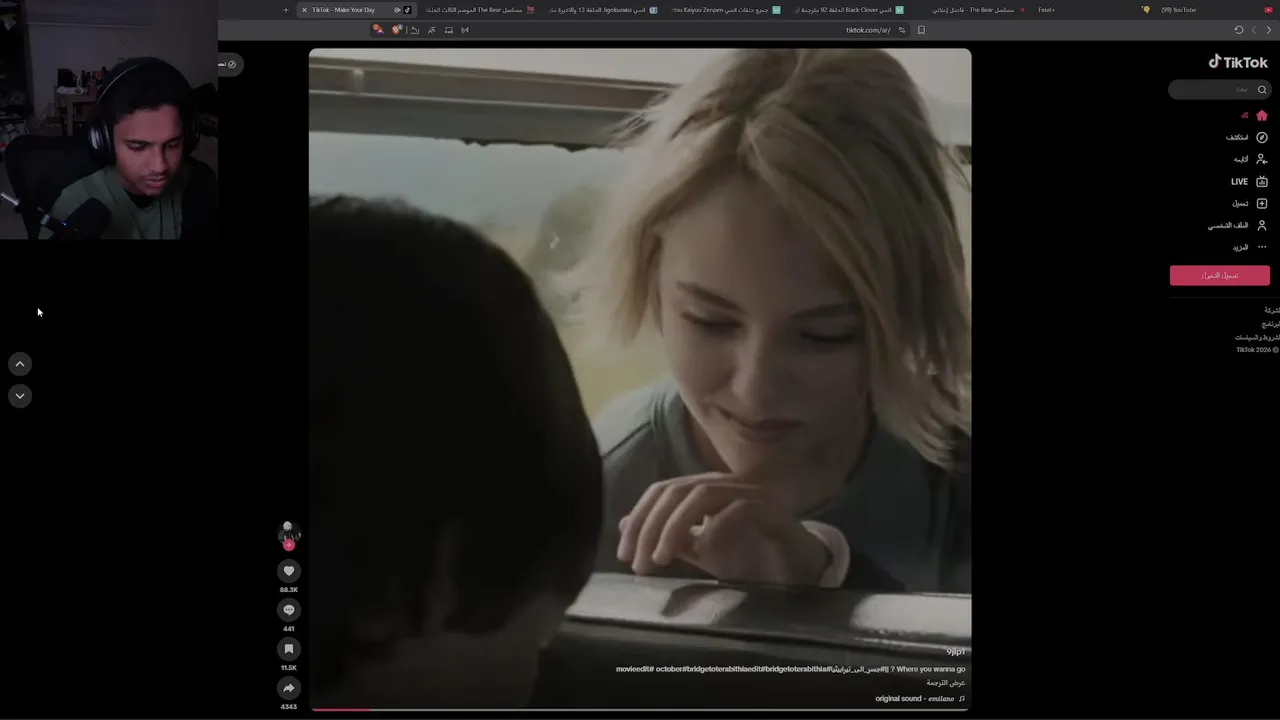Click 'original sound - emilano' link

914,699
